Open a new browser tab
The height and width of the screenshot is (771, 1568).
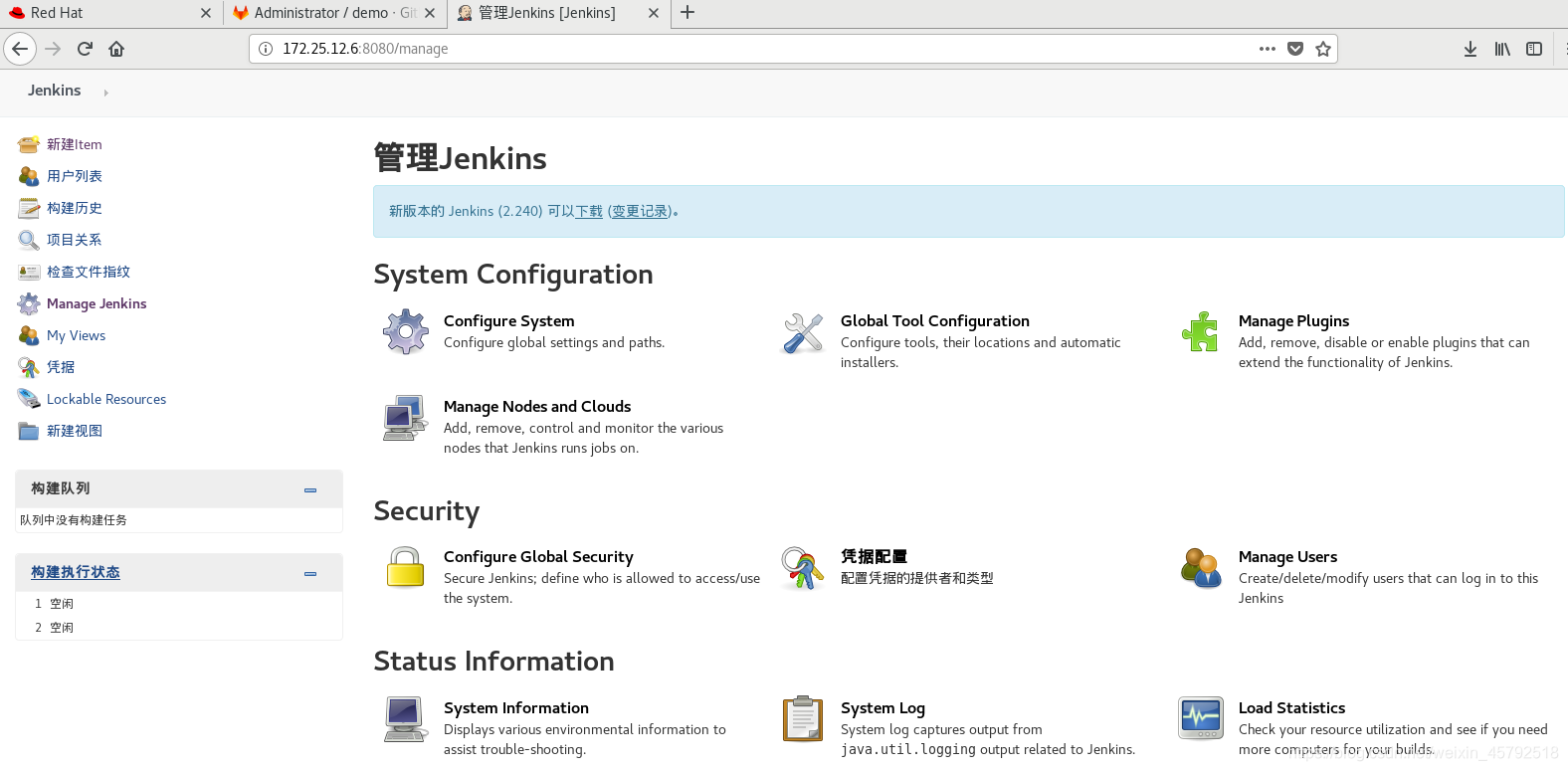(687, 13)
